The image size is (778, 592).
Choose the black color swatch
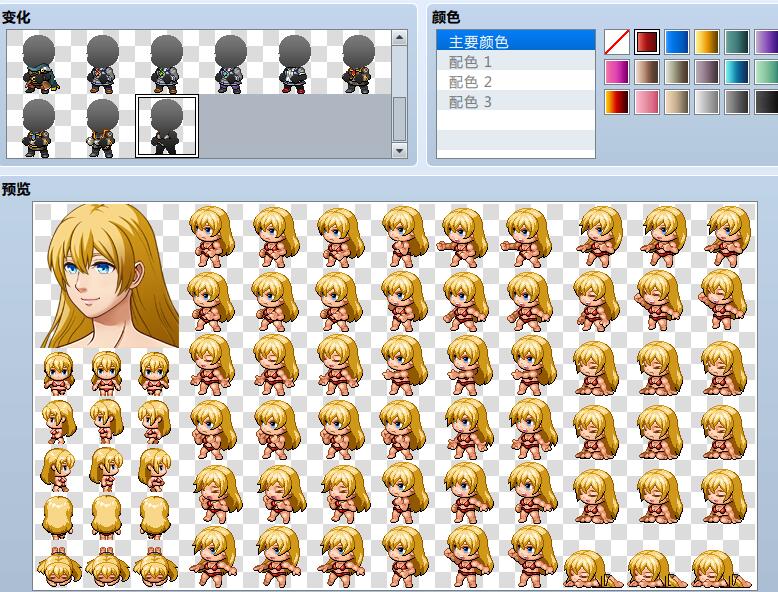point(766,101)
